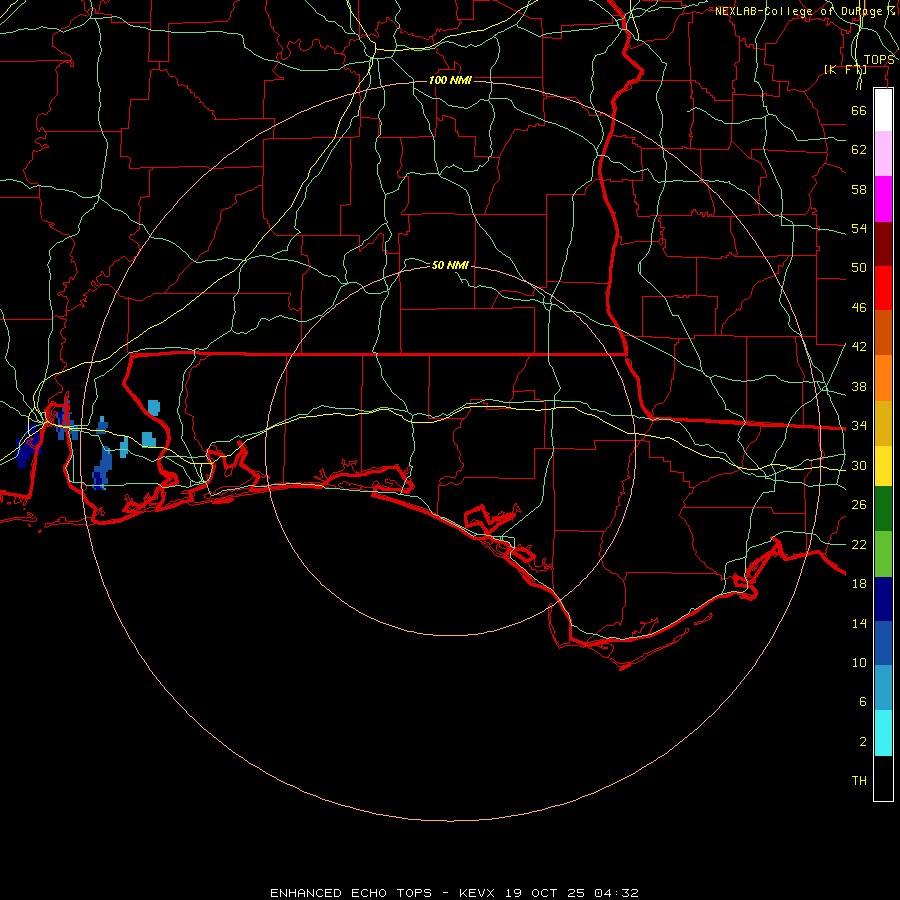Click the yellow legend swatch
Screen dimensions: 900x900
[x=883, y=466]
